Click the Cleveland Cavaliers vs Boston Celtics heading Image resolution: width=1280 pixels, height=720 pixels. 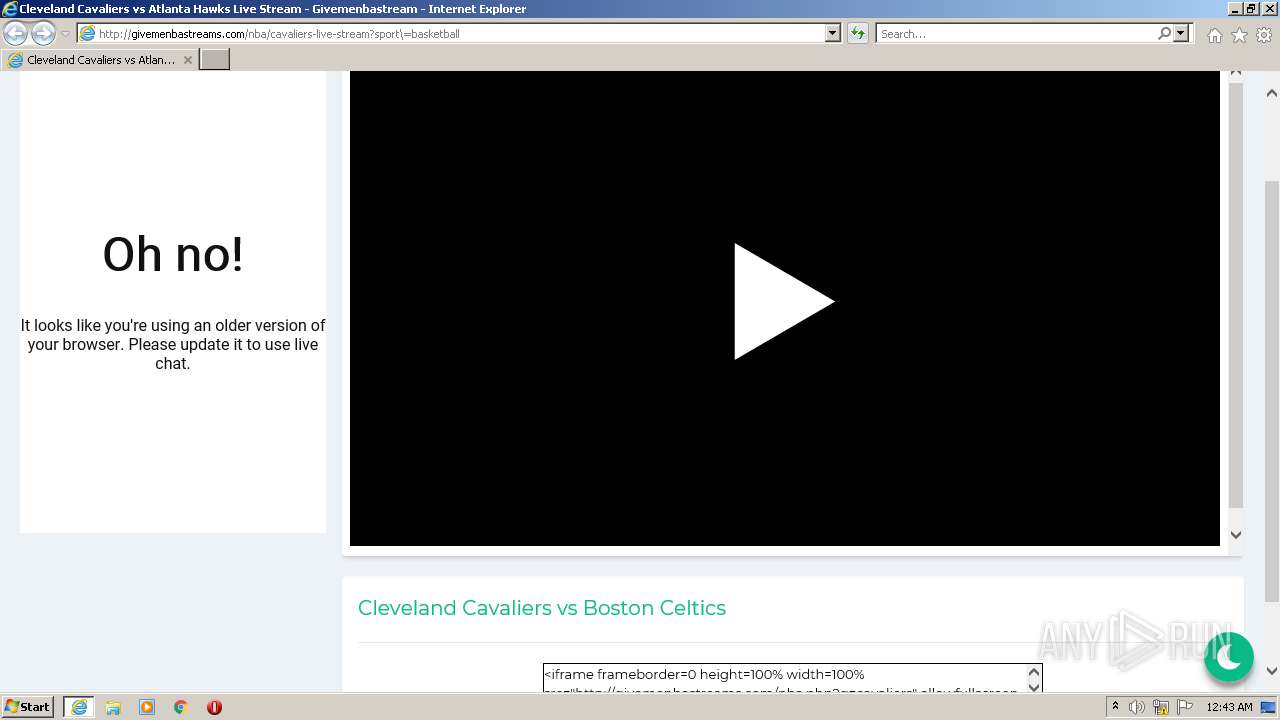point(542,608)
